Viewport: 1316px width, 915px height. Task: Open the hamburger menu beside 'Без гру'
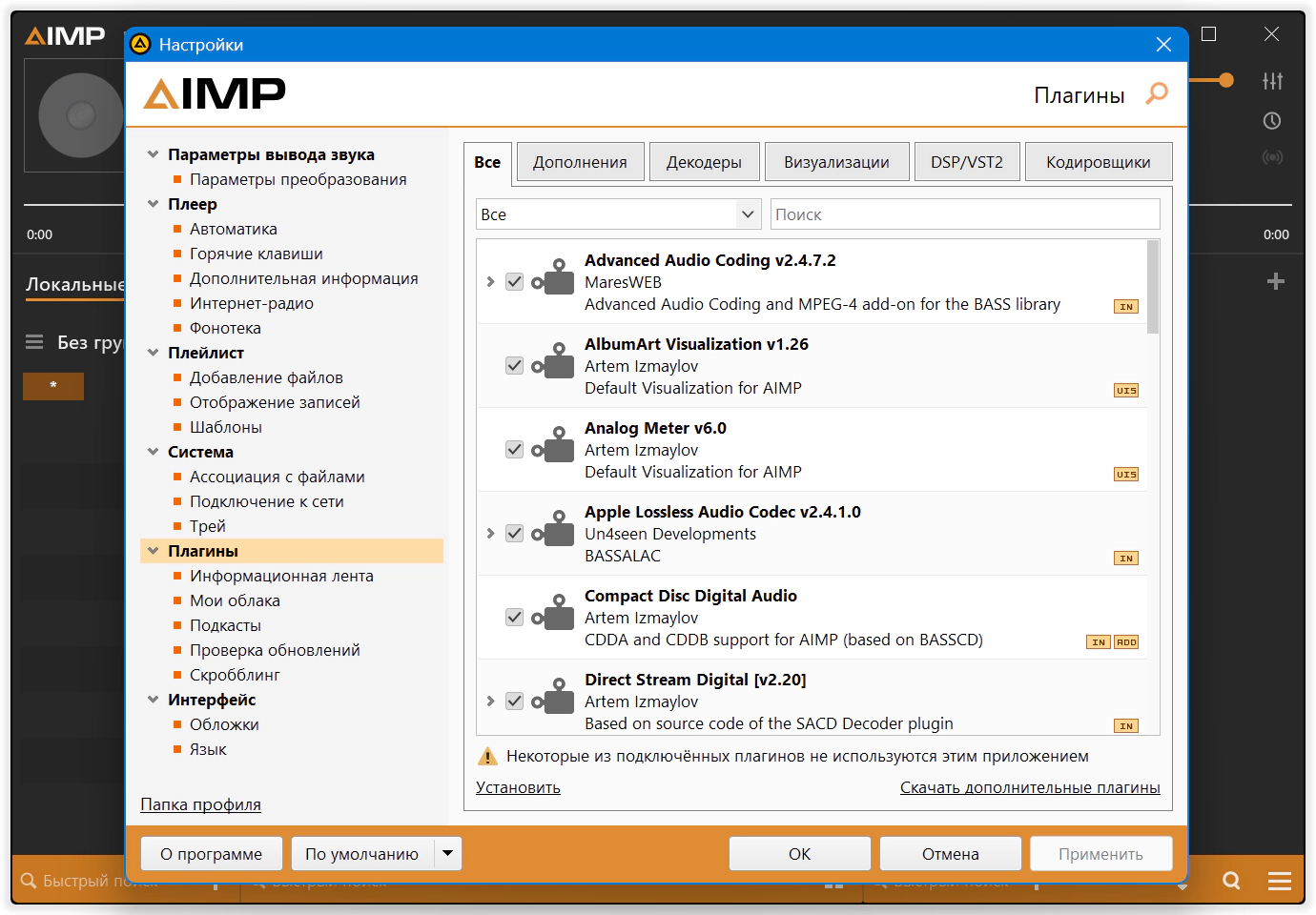tap(34, 342)
